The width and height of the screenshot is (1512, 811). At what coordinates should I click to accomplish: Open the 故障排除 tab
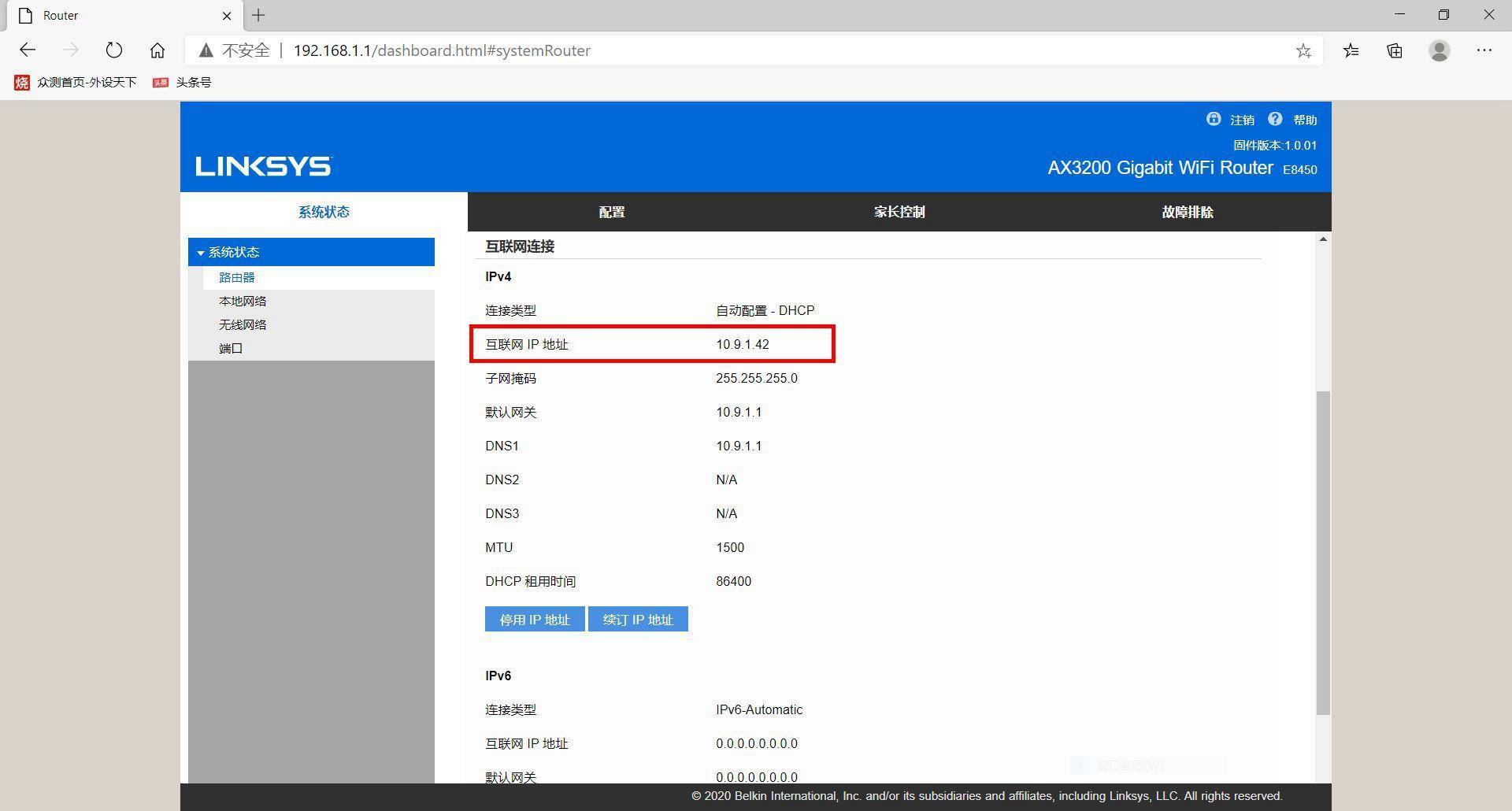click(x=1187, y=211)
